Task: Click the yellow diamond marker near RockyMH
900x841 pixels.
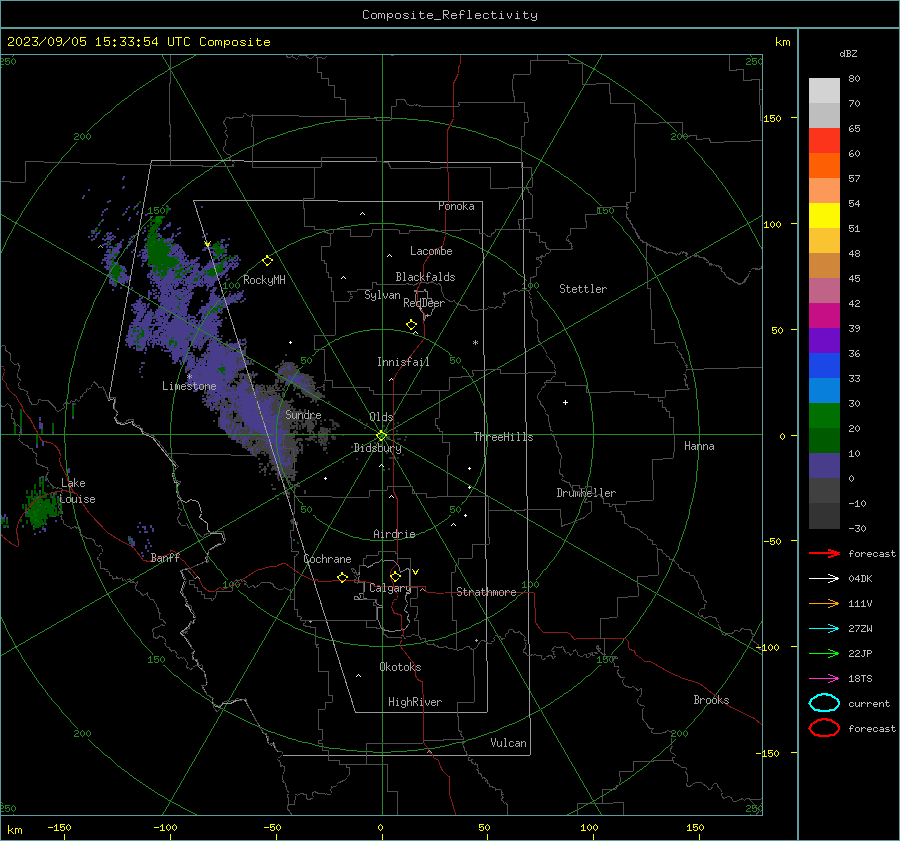Action: [x=267, y=261]
